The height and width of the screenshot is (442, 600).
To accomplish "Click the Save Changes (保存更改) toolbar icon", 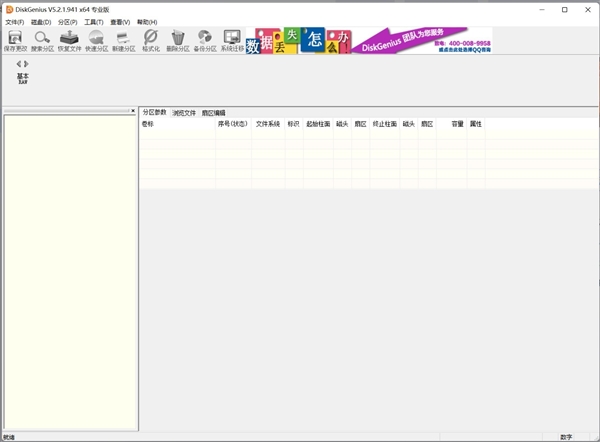I will (x=16, y=41).
